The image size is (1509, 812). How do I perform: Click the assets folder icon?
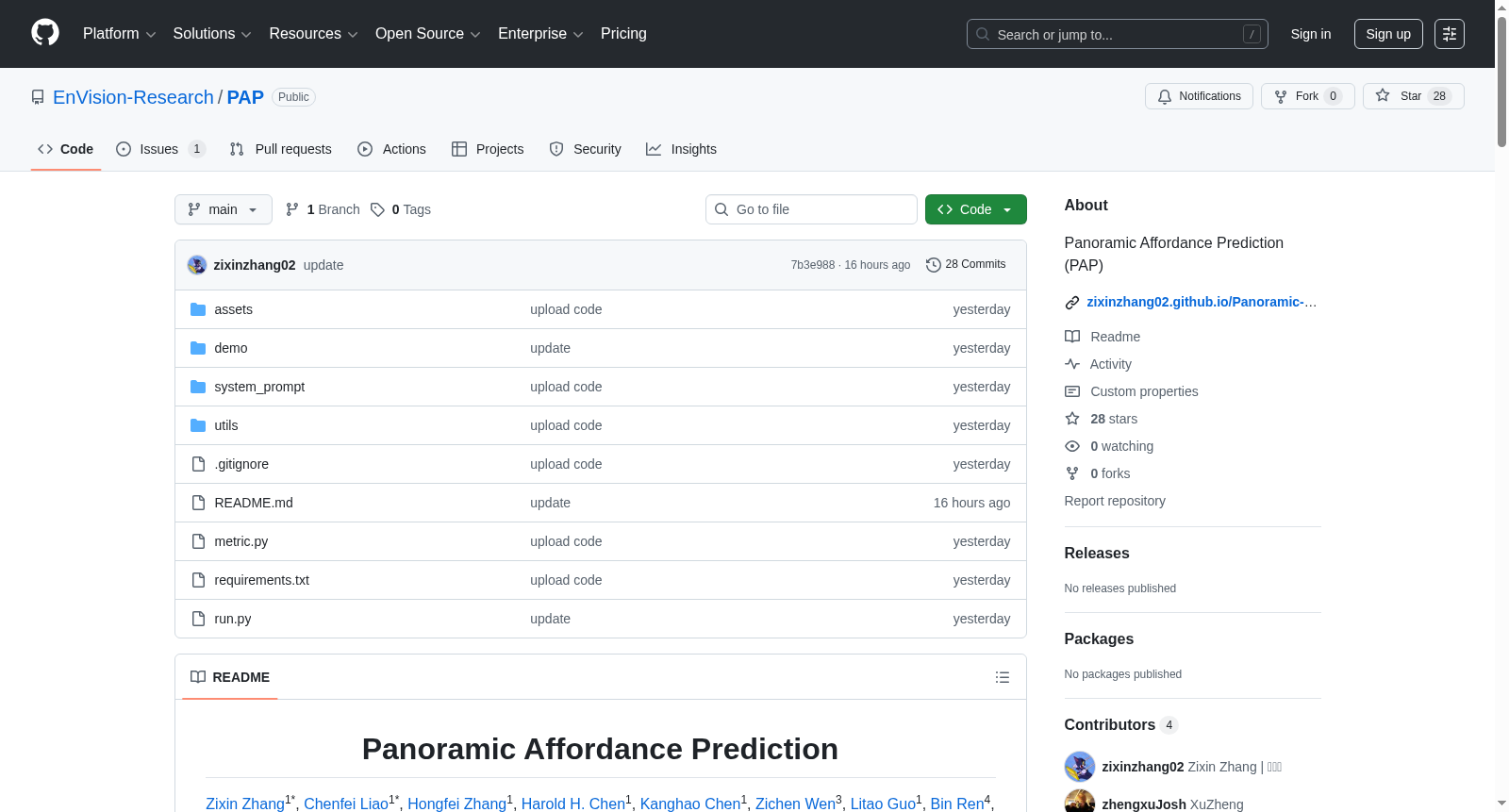pos(198,309)
